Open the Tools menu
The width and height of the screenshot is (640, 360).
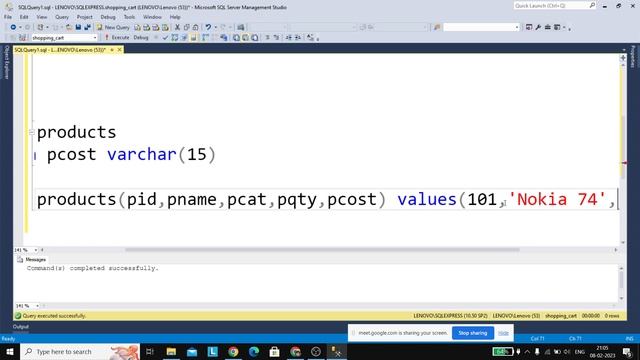129,17
